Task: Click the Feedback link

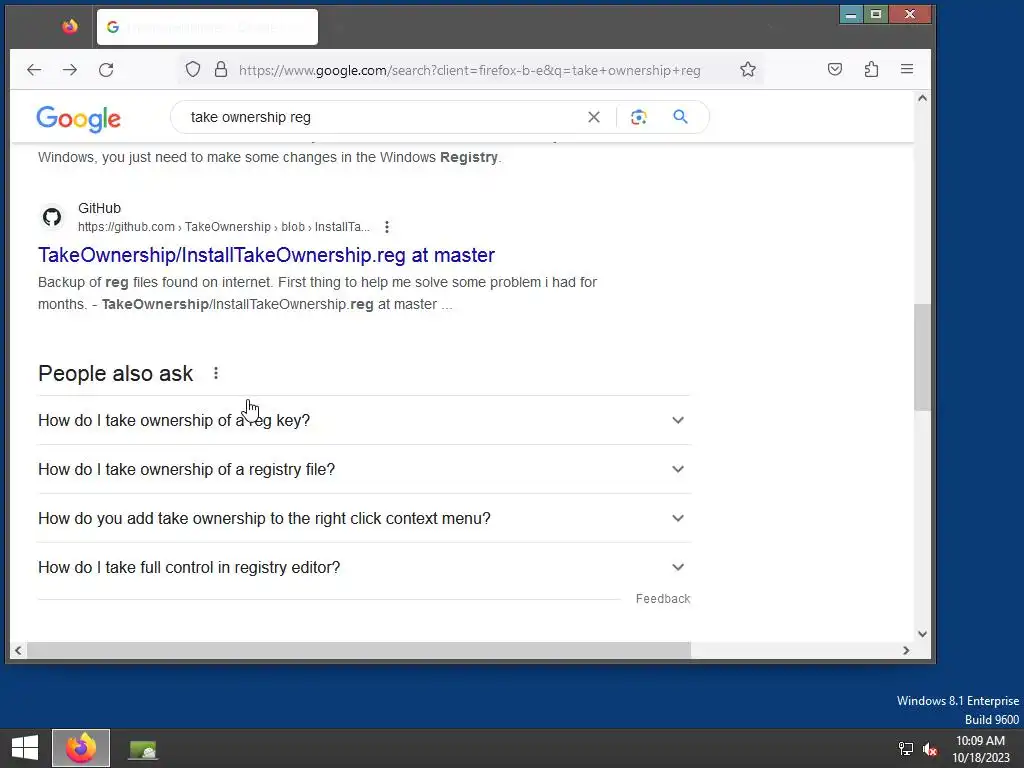Action: (x=663, y=598)
